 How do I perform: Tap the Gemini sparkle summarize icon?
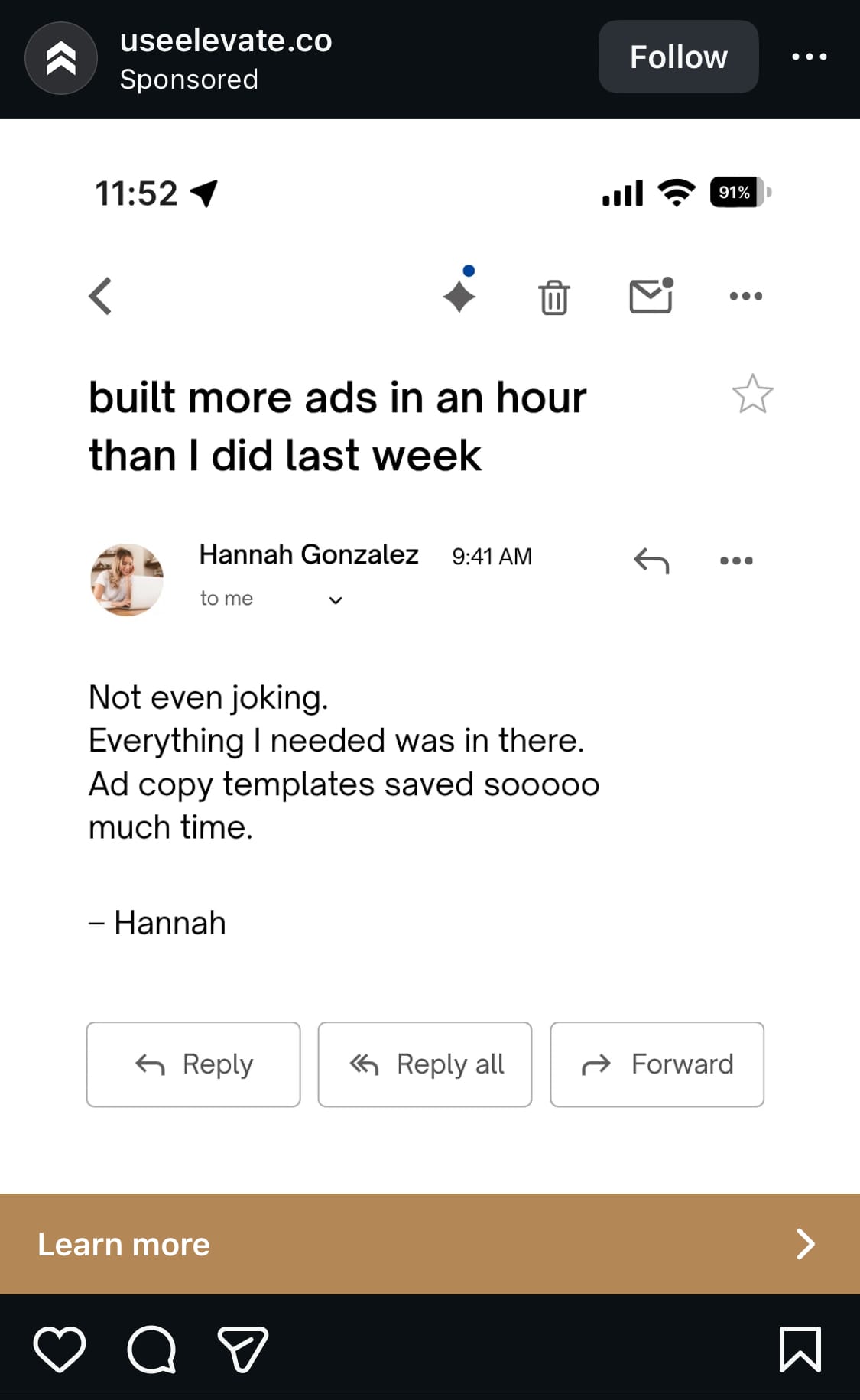click(459, 294)
